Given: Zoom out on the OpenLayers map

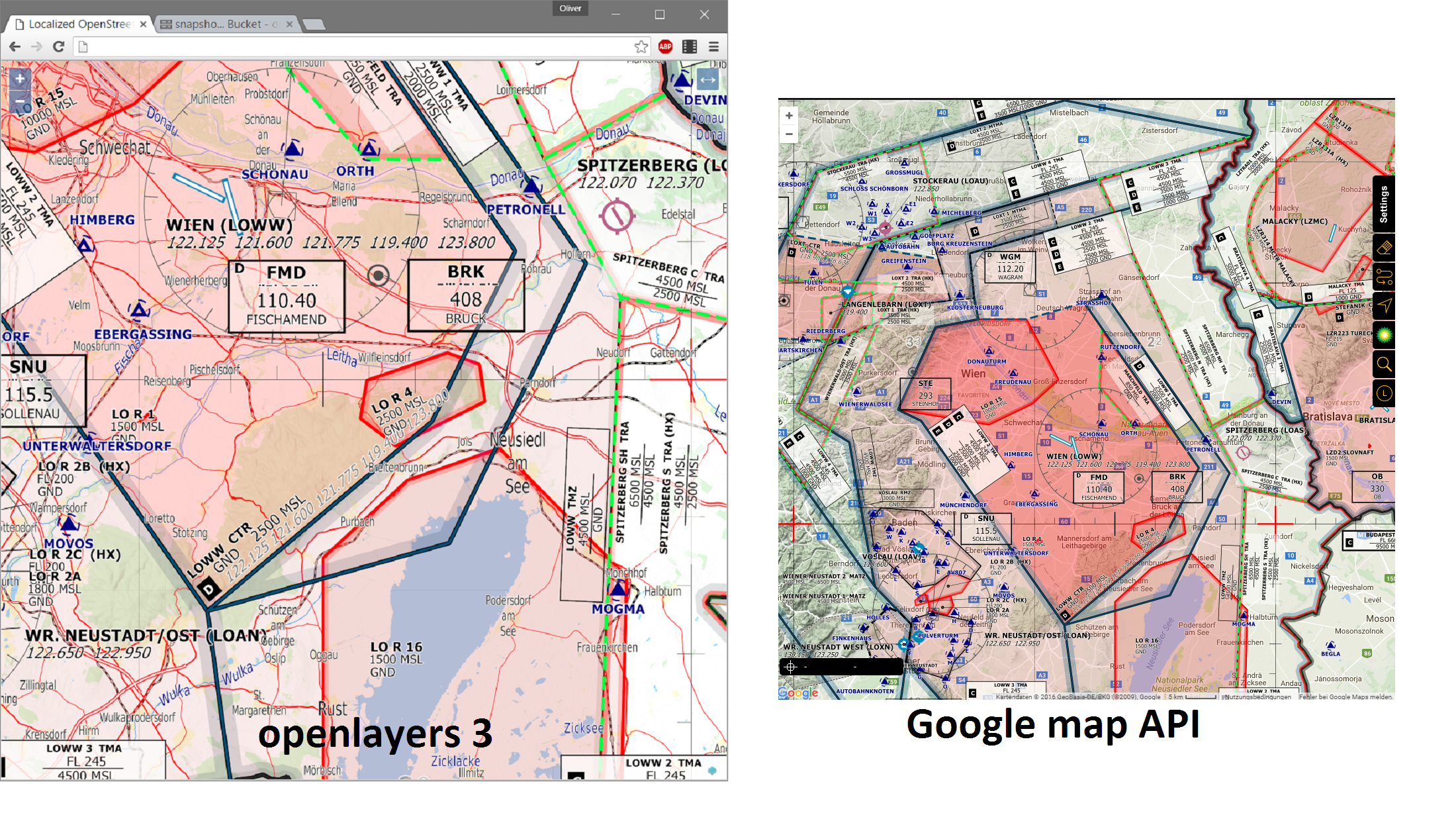Looking at the screenshot, I should click(x=20, y=101).
